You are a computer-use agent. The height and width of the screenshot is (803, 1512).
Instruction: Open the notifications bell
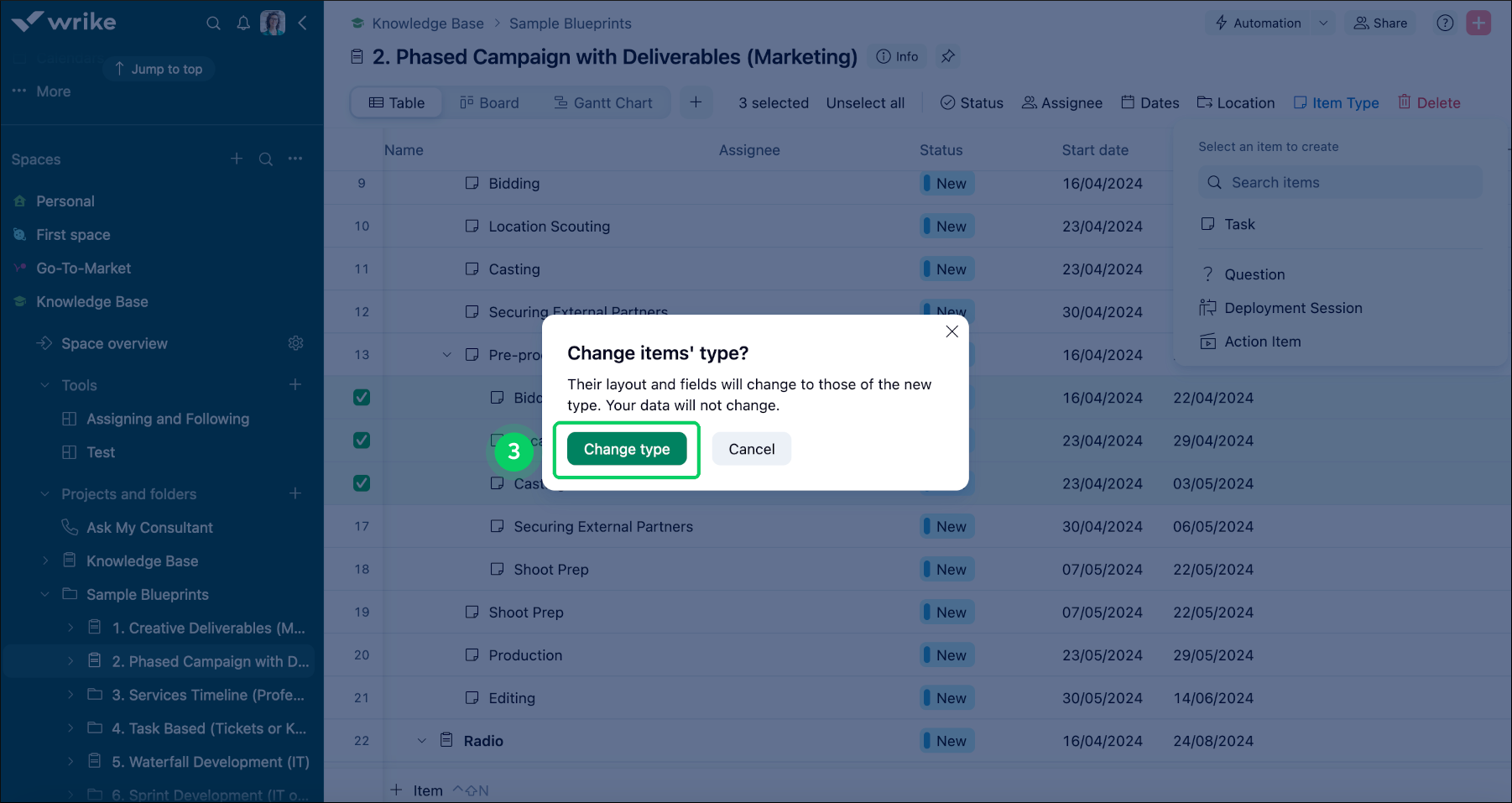pos(243,23)
